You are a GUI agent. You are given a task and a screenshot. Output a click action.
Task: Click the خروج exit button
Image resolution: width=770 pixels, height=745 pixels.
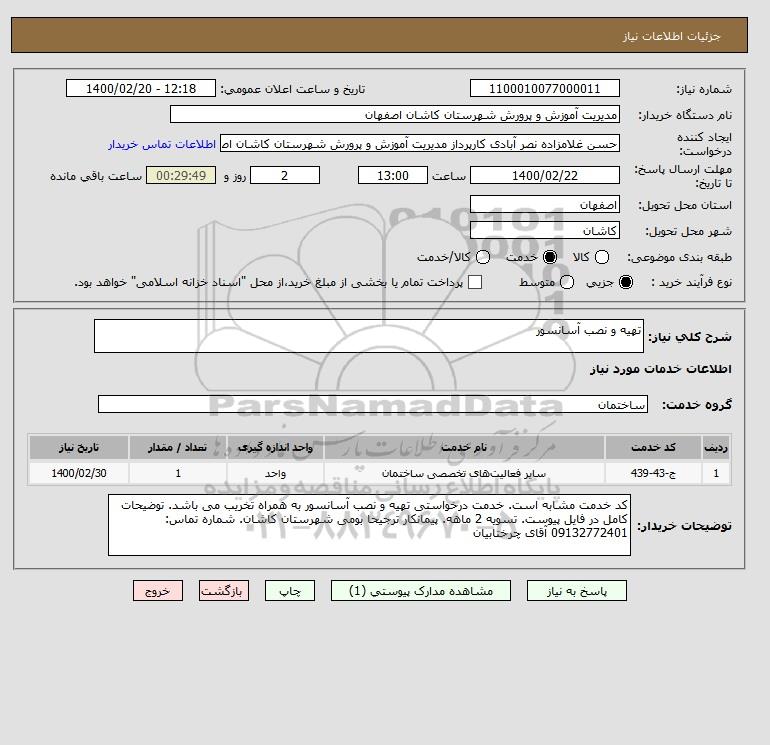tap(158, 591)
